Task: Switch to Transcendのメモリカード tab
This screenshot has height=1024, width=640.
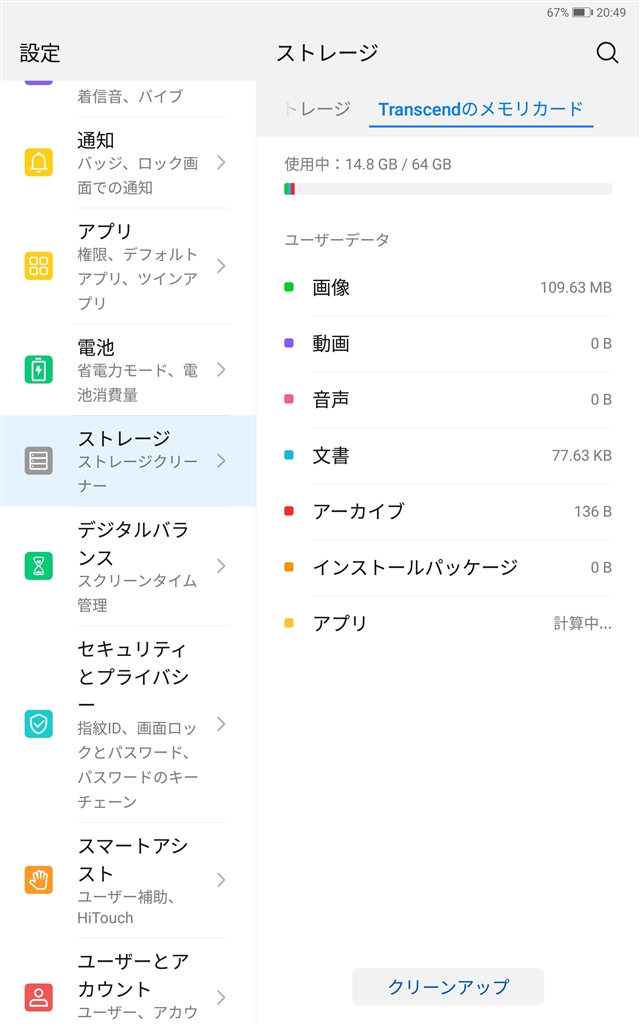Action: pyautogui.click(x=480, y=109)
